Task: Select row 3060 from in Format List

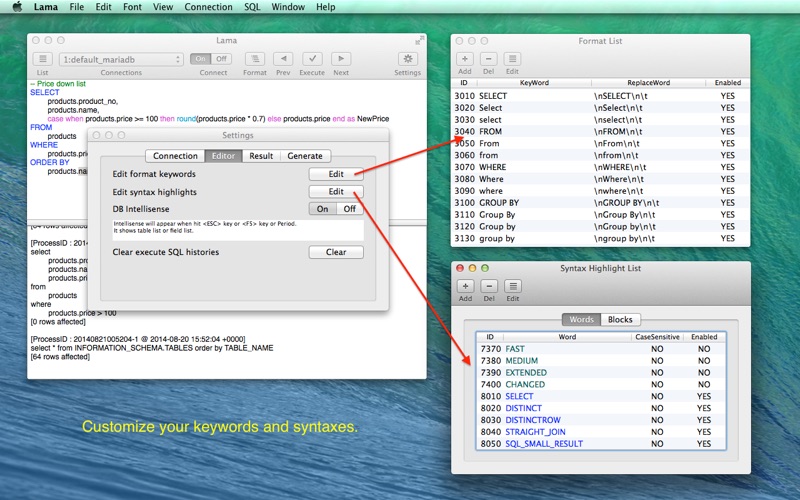Action: click(601, 155)
